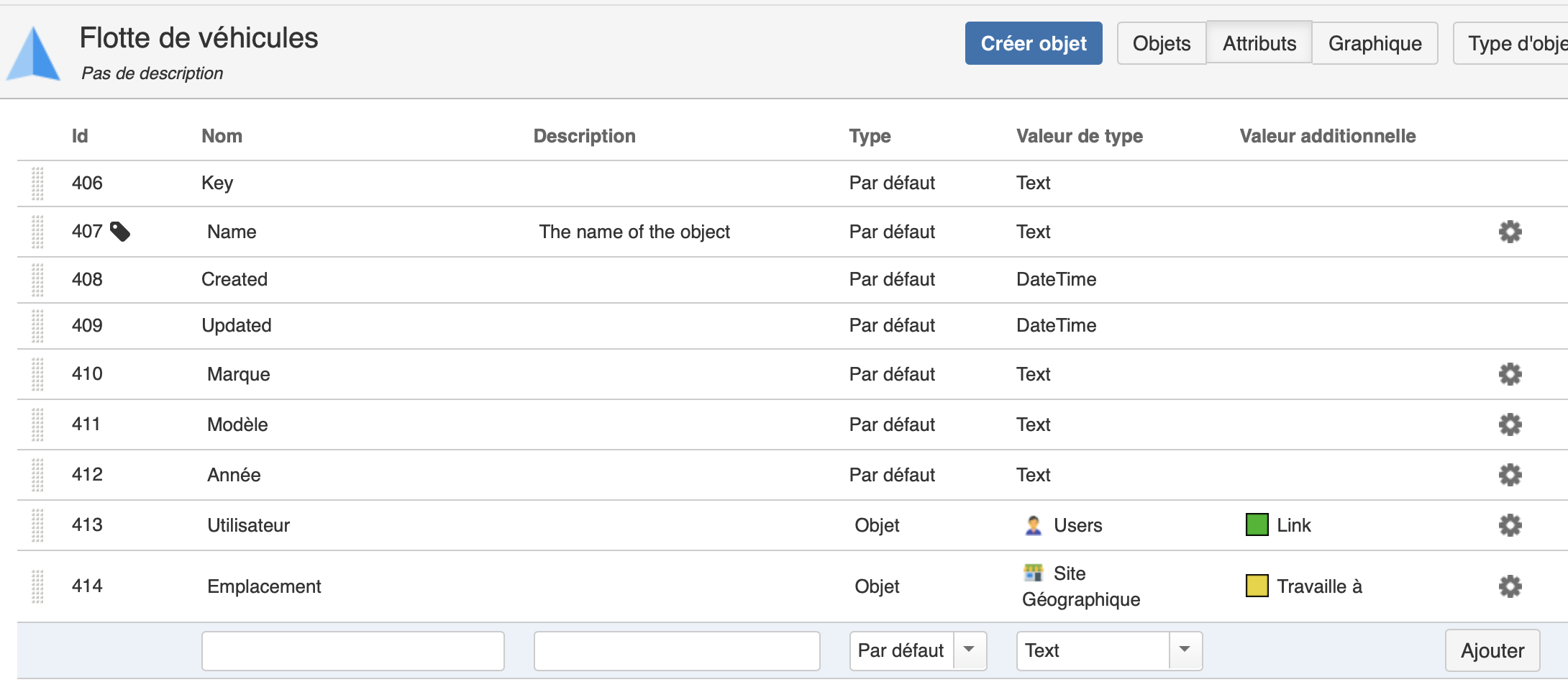Switch to the Objets tab

[x=1162, y=43]
